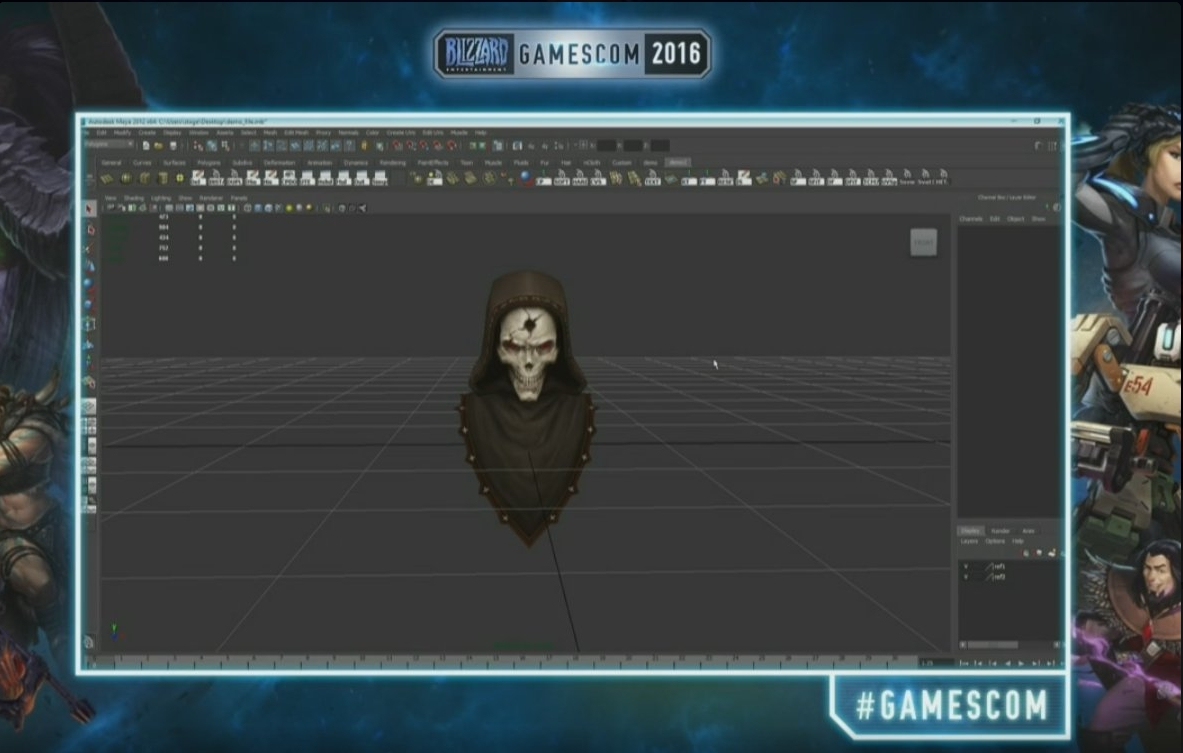Open the Polygons menu set dropdown
Screen dimensions: 1183x753
pyautogui.click(x=109, y=144)
